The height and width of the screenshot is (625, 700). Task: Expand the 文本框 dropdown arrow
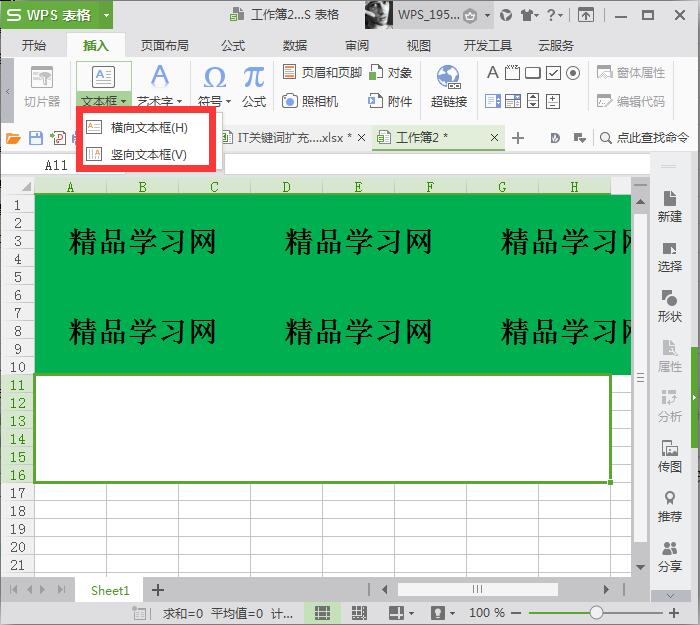coord(124,101)
